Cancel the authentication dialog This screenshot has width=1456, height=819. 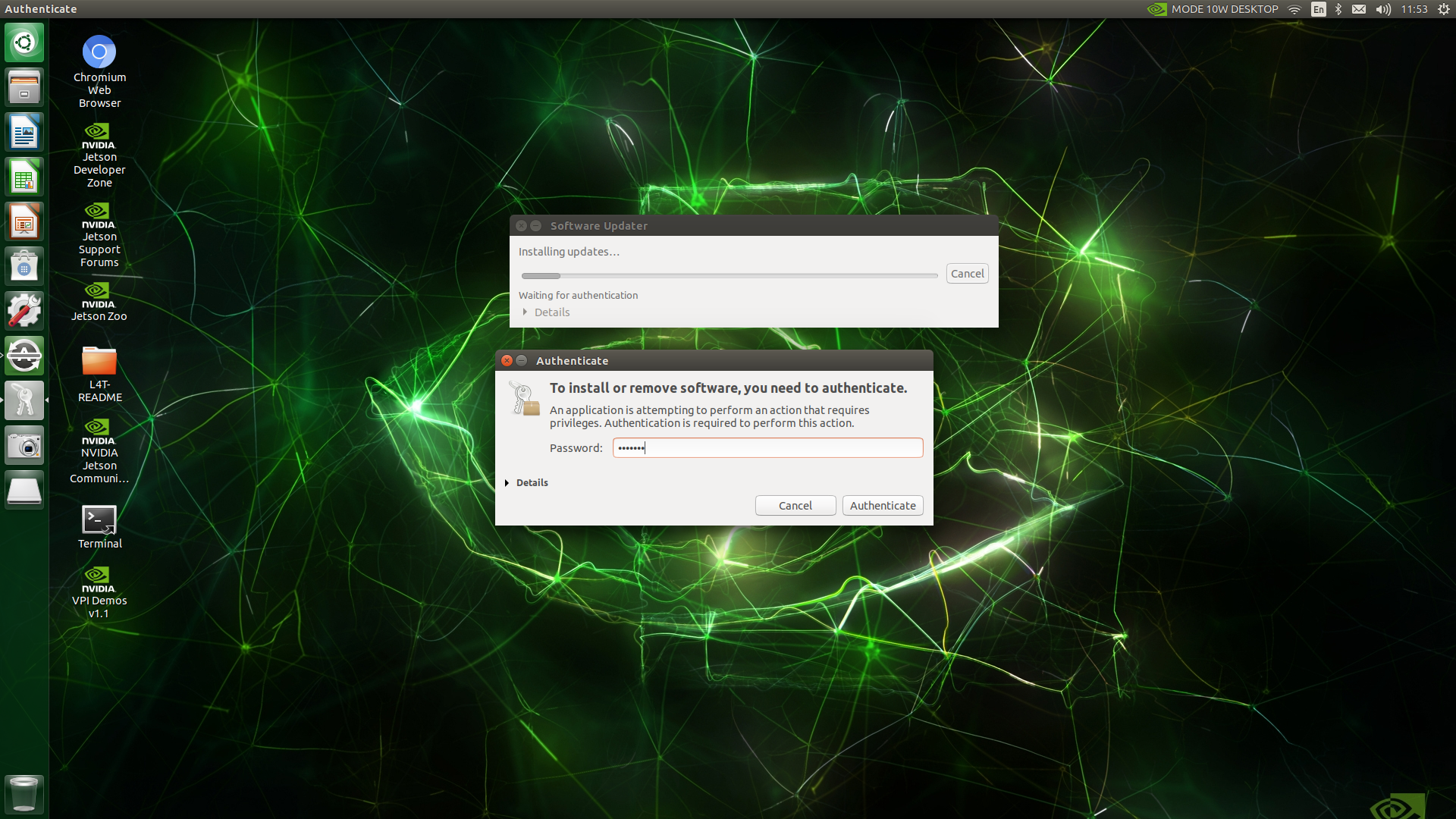pyautogui.click(x=795, y=506)
